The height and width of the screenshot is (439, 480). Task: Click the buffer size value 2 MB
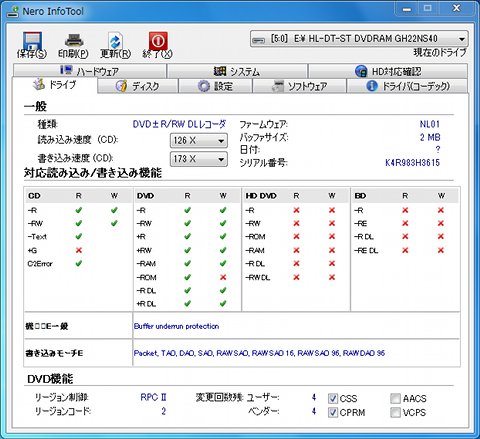(x=430, y=137)
